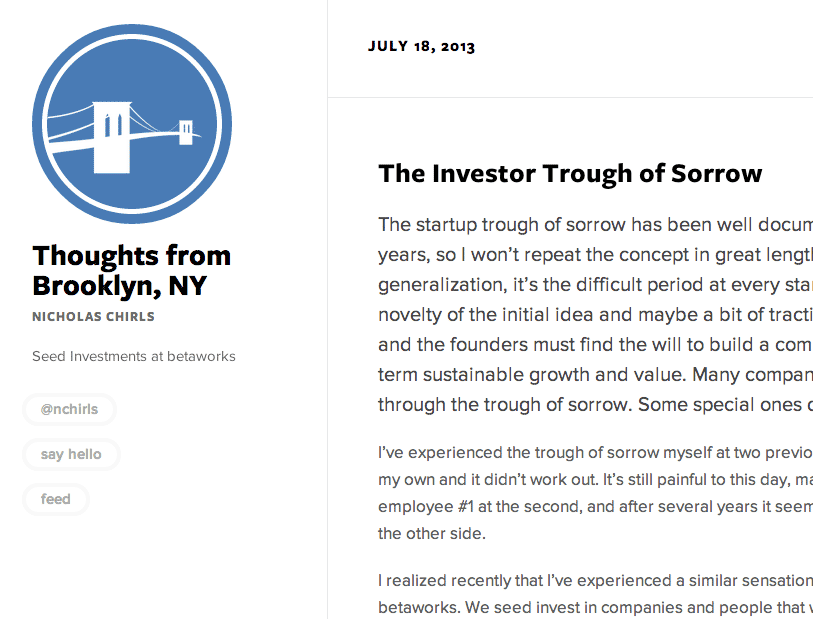Viewport: 813px width, 619px height.
Task: Open The Investor Trough of Sorrow post title
Action: click(570, 173)
